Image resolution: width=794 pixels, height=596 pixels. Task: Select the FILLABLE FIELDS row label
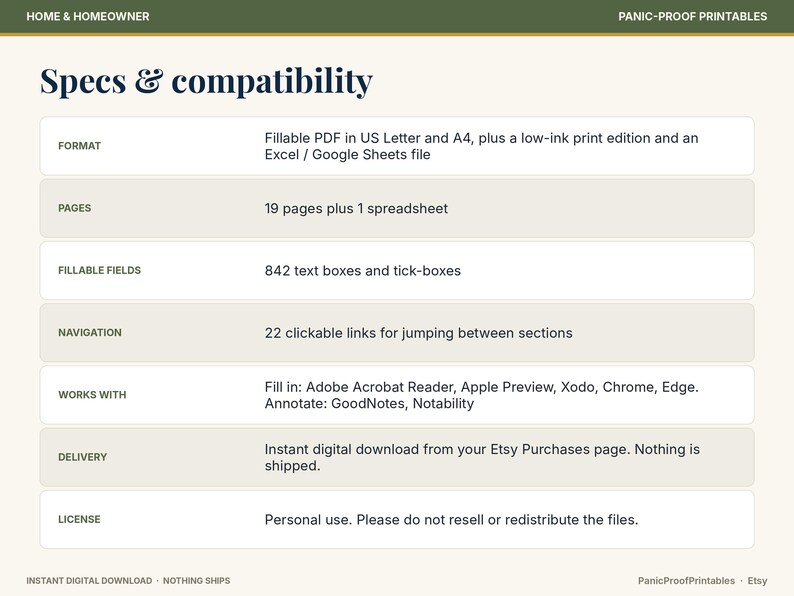pos(99,270)
